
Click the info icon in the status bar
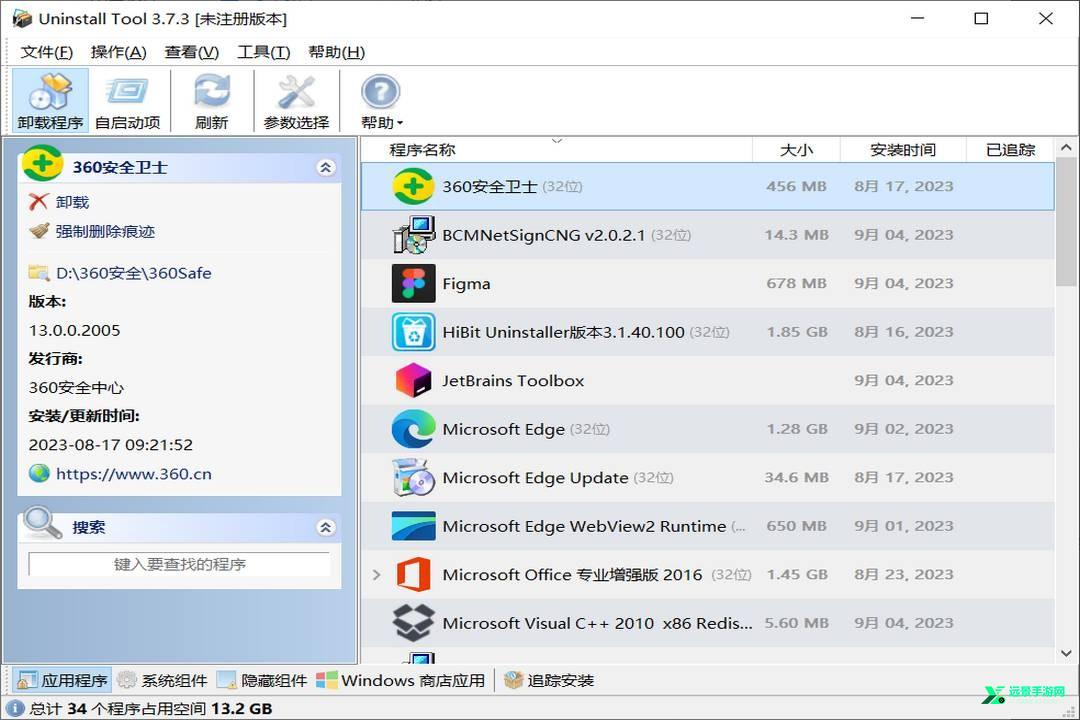(14, 708)
